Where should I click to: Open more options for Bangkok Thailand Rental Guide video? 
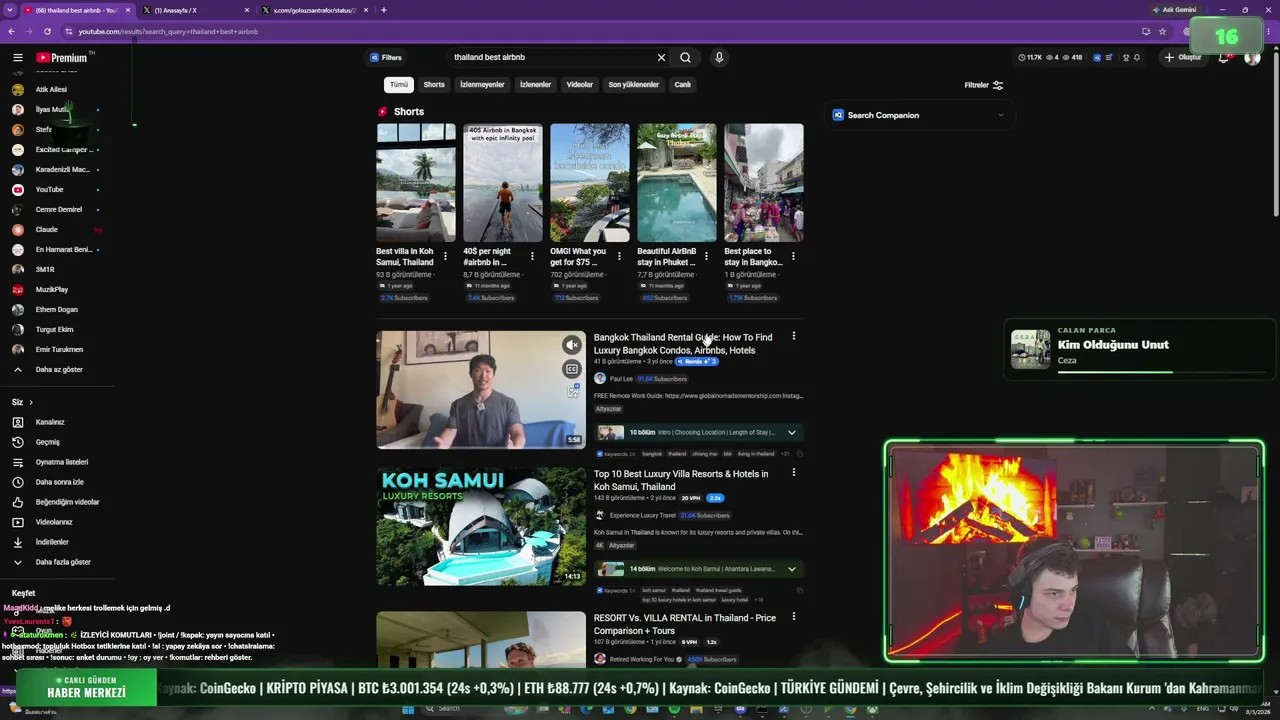(x=794, y=337)
